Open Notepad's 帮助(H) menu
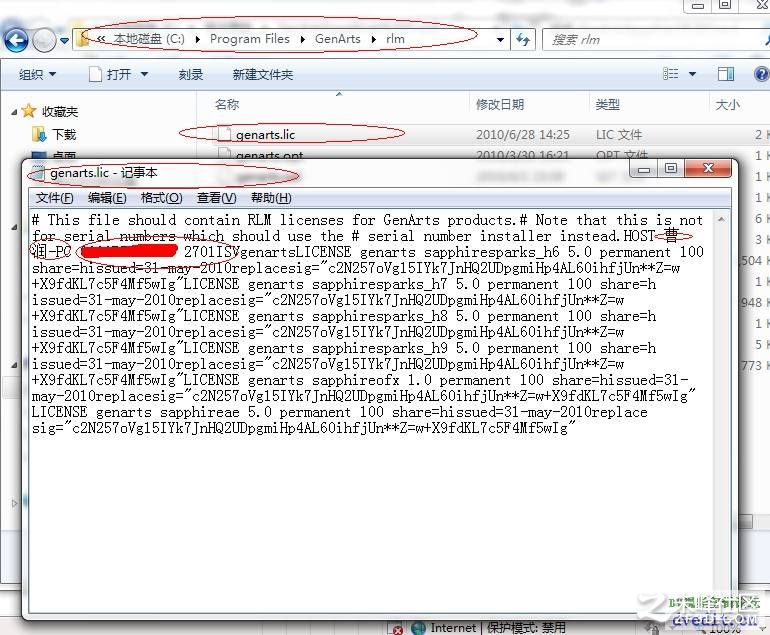The height and width of the screenshot is (635, 770). coord(271,198)
